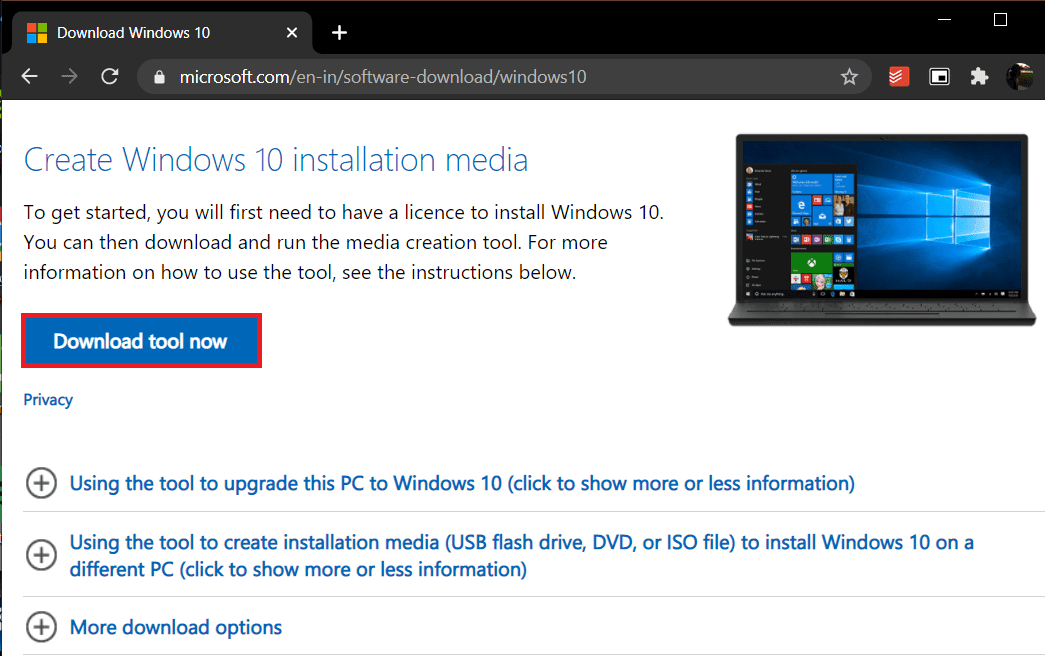This screenshot has height=656, width=1045.
Task: Reload the page with the refresh icon
Action: [x=110, y=77]
